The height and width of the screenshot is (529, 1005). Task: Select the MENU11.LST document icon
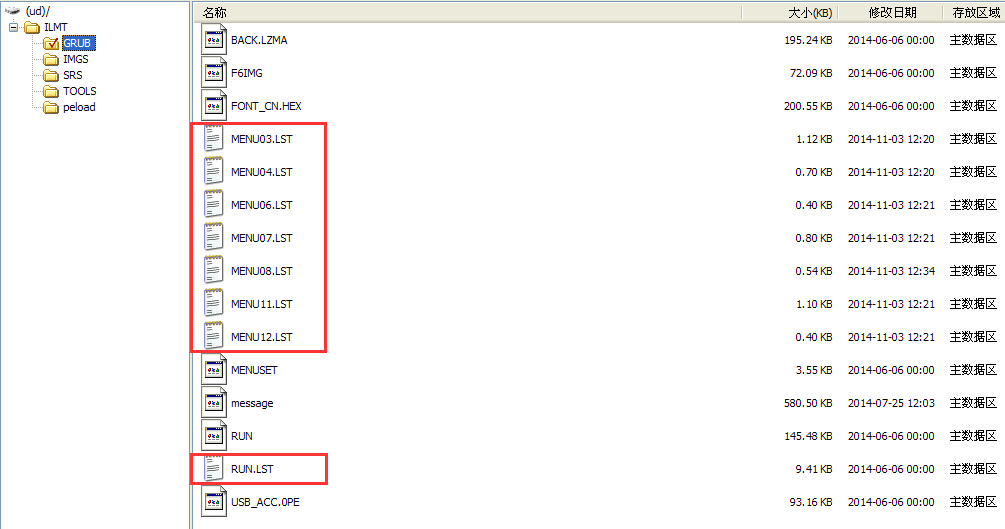tap(213, 304)
